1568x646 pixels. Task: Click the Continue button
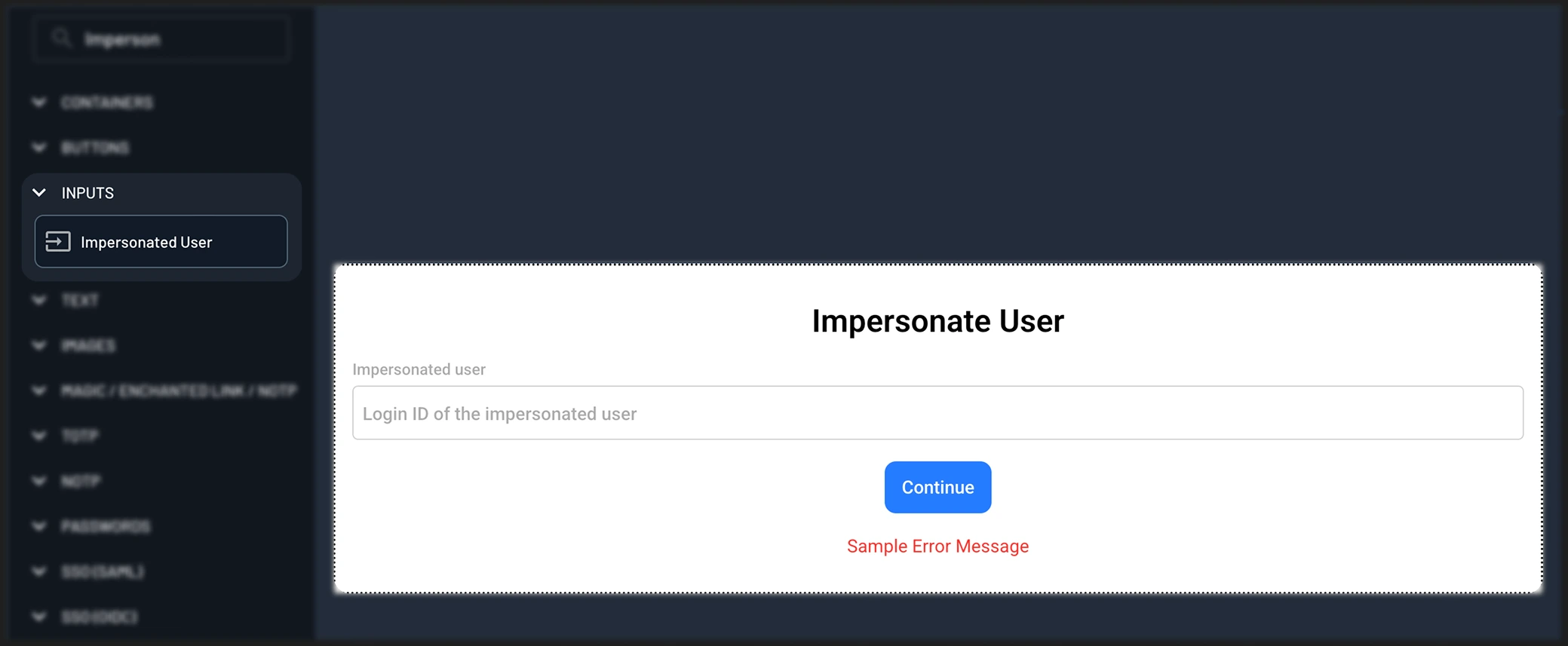[x=937, y=487]
